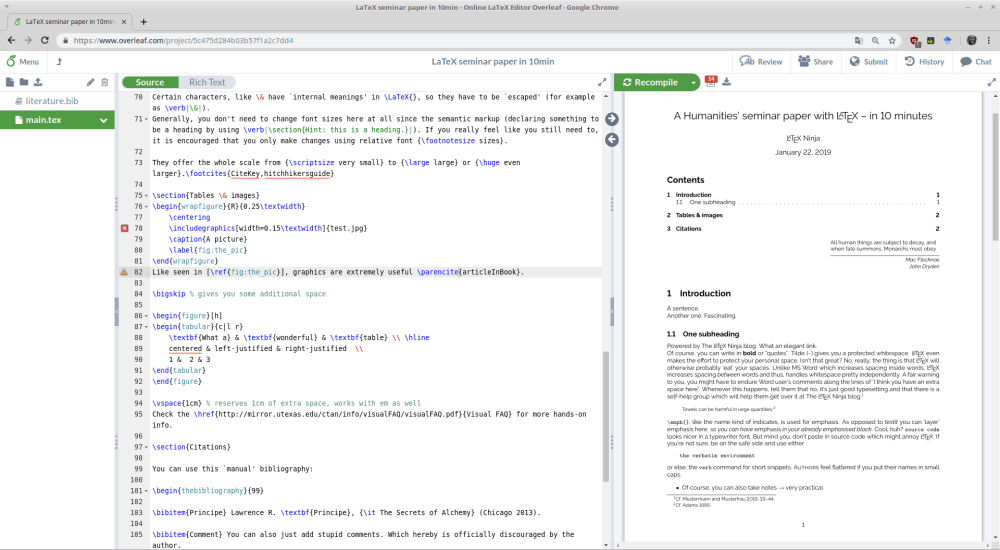The image size is (1000, 550).
Task: Click the rename pencil icon
Action: point(90,82)
